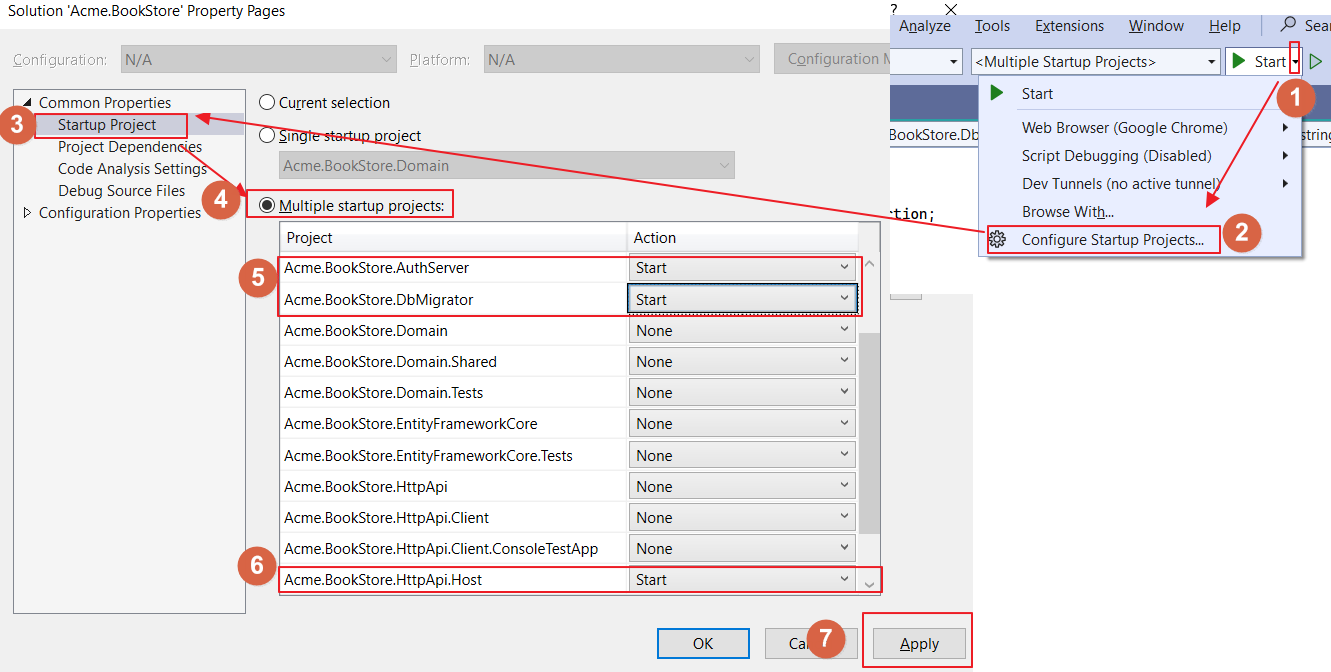Choose Browse With... menu entry
Viewport: 1331px width, 672px height.
(1140, 211)
